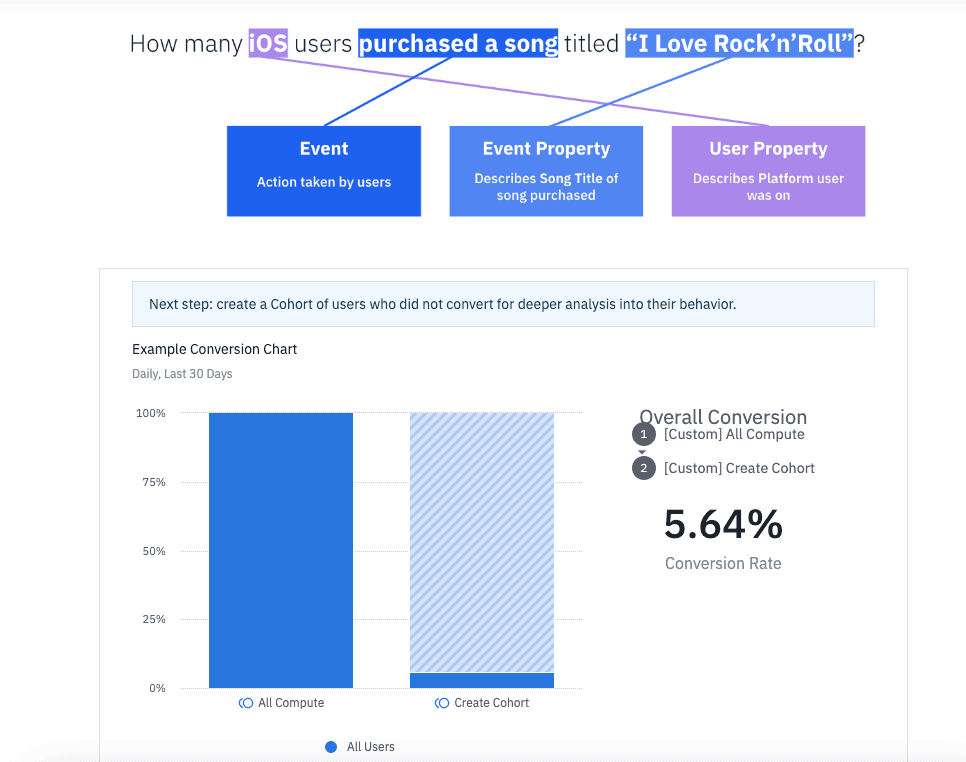Click the "[Custom] Create Cohort" step label
This screenshot has width=966, height=762.
tap(739, 468)
